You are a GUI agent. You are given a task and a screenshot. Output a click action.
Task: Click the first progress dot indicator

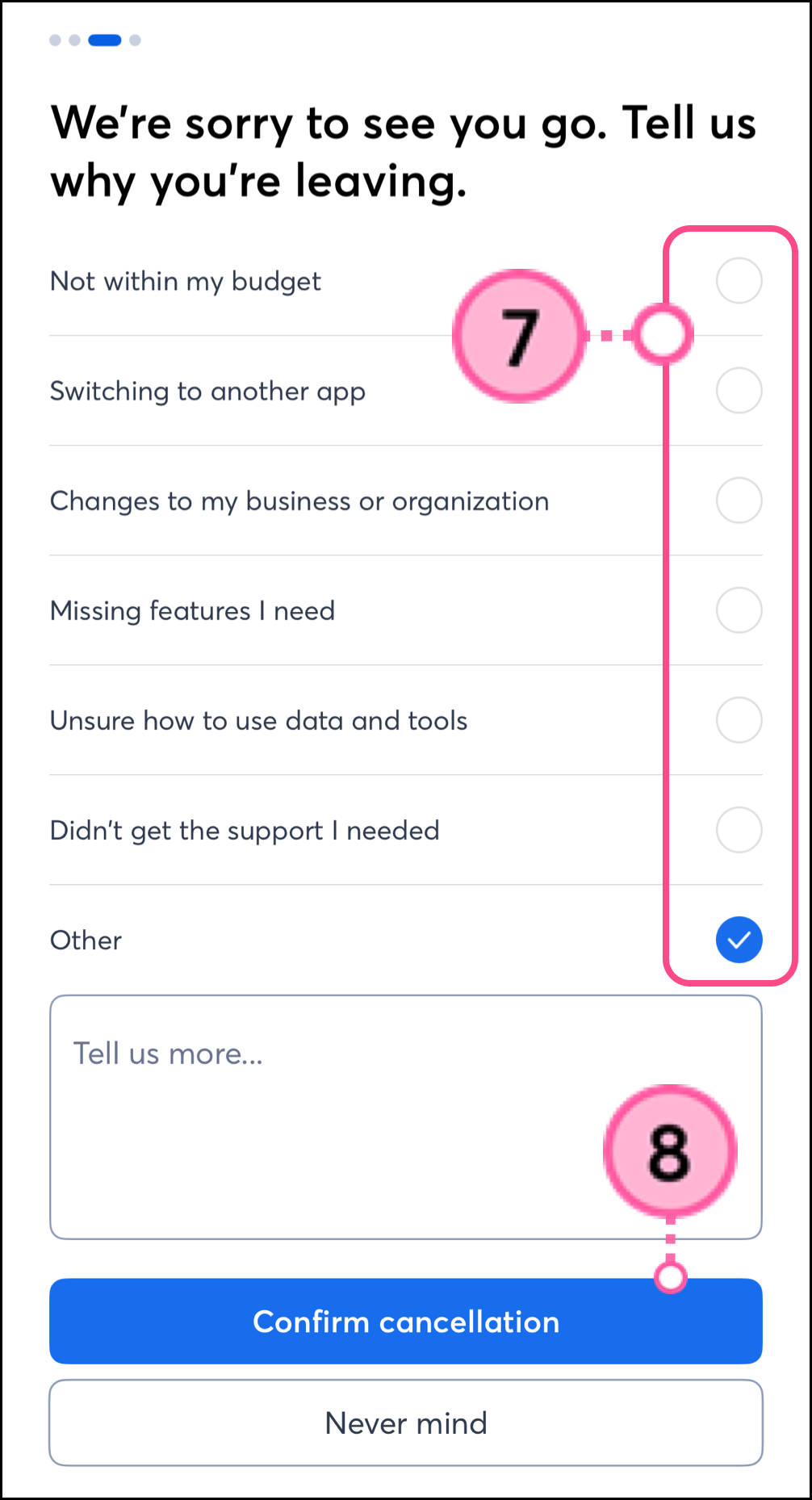pyautogui.click(x=55, y=40)
